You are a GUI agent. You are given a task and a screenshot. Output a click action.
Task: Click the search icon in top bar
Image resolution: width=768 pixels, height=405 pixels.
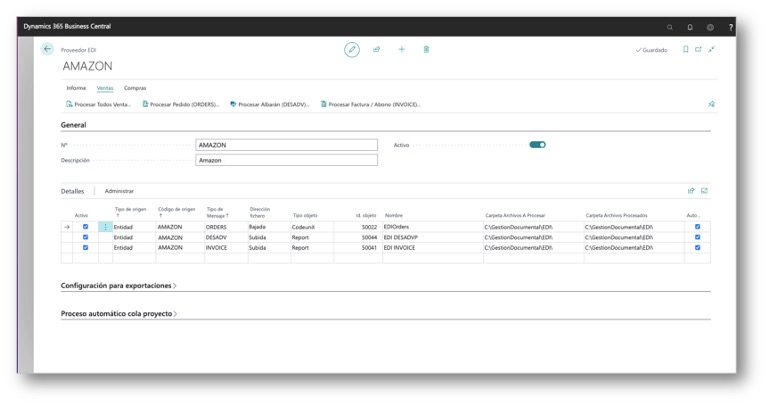670,27
